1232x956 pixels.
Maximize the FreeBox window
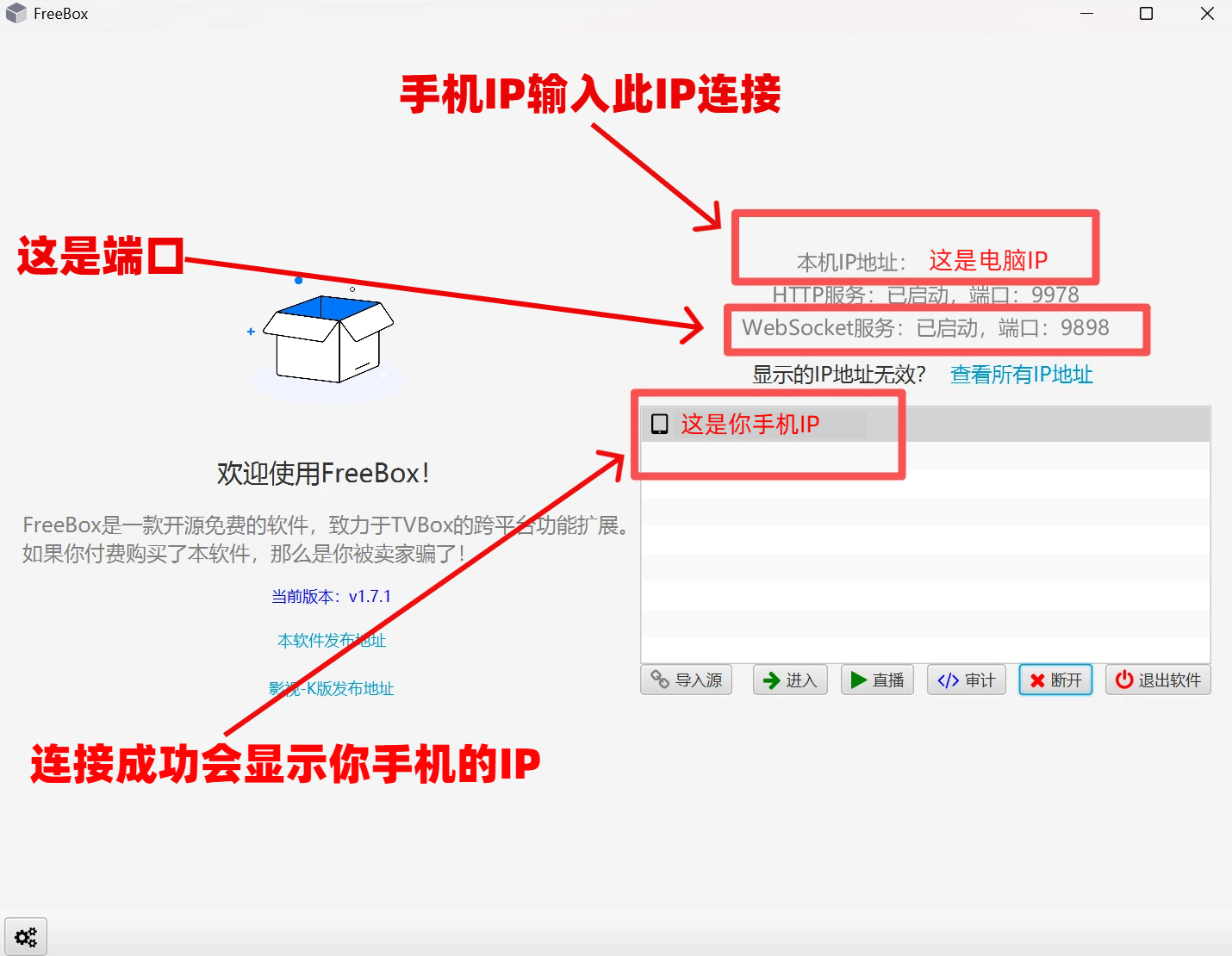coord(1146,14)
